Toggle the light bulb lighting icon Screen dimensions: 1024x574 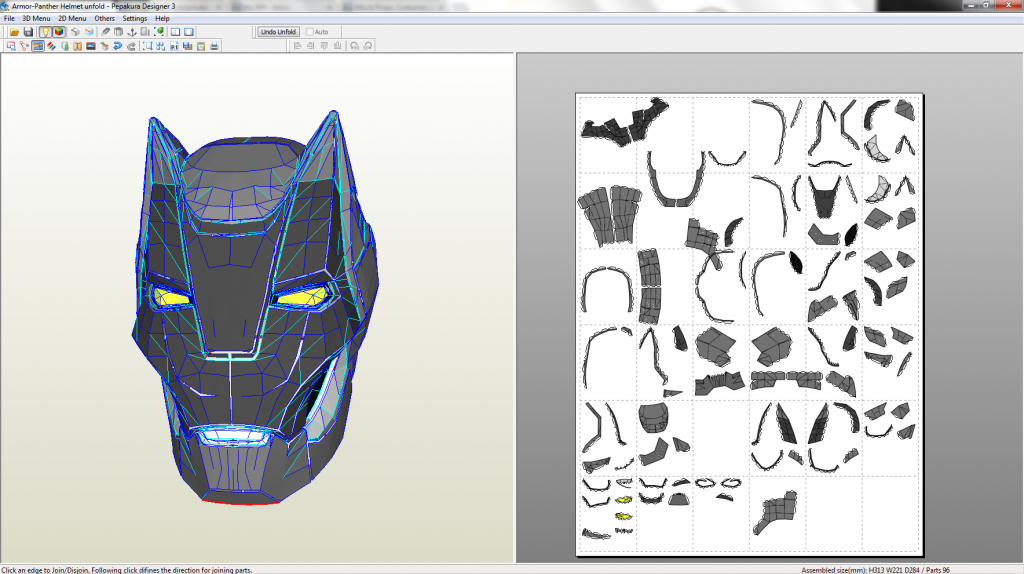(x=45, y=31)
